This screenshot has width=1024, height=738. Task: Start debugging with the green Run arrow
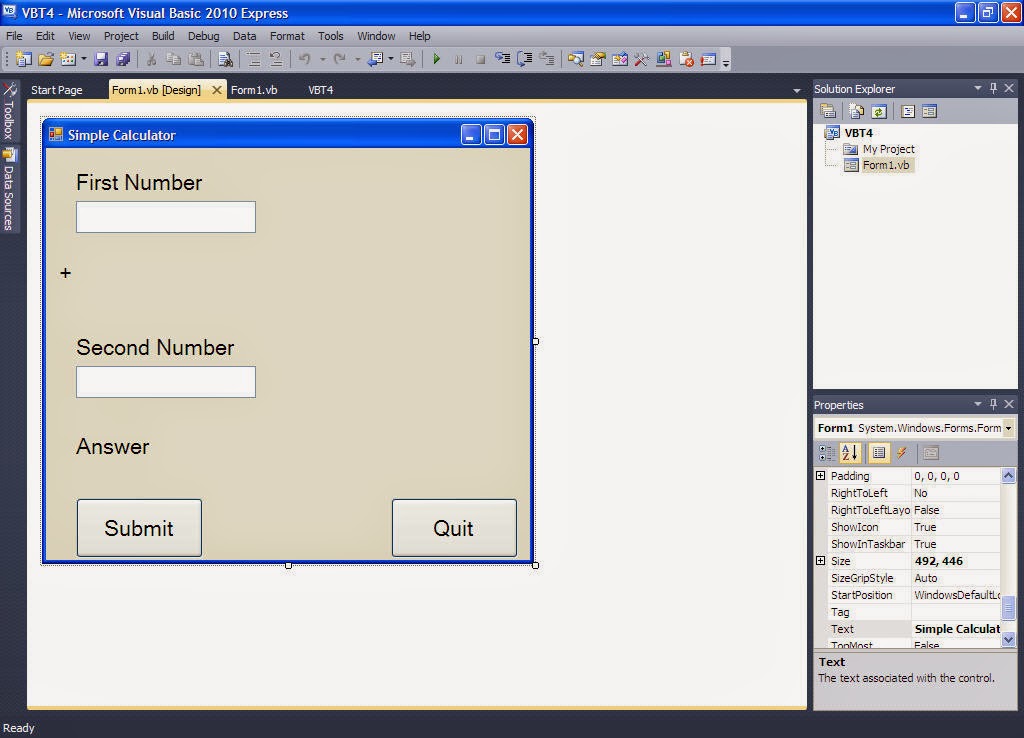coord(437,59)
